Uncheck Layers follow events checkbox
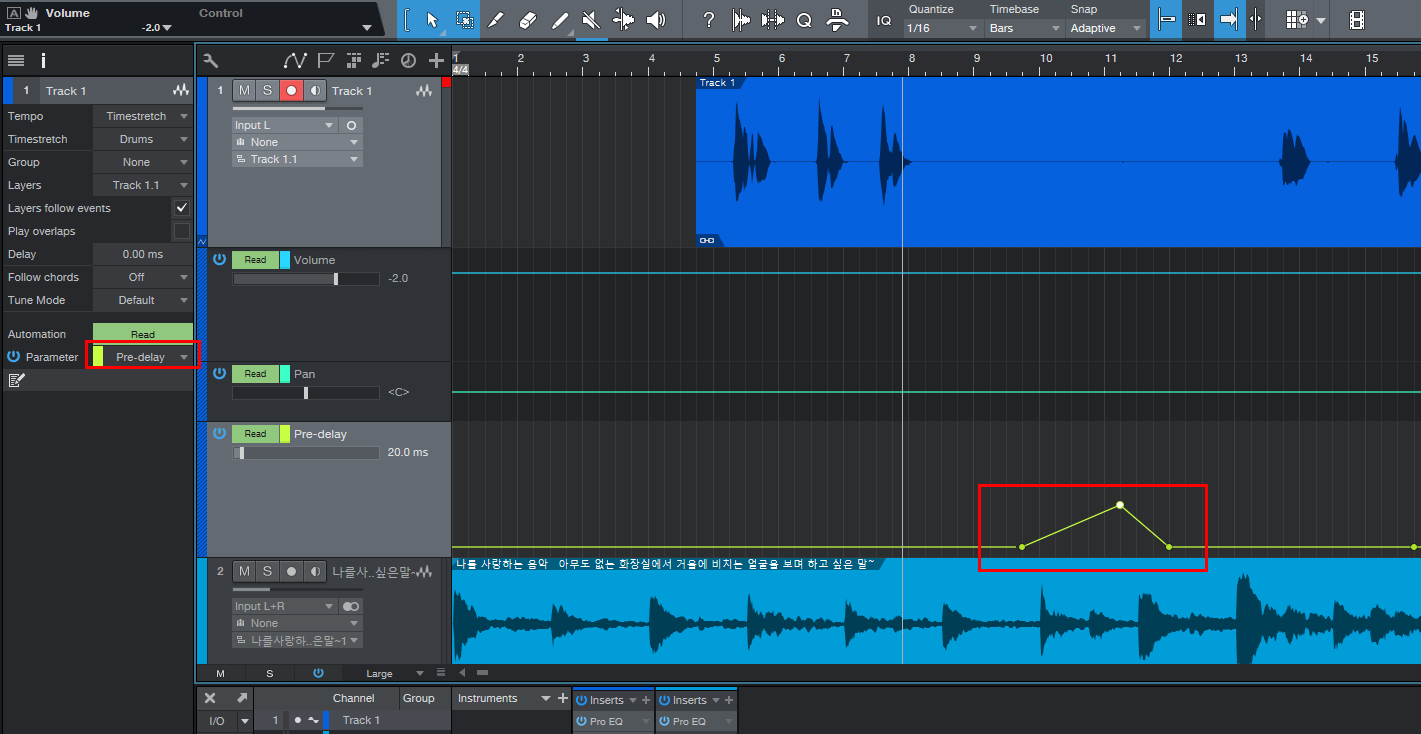Screen dimensions: 1421x734 click(x=181, y=208)
